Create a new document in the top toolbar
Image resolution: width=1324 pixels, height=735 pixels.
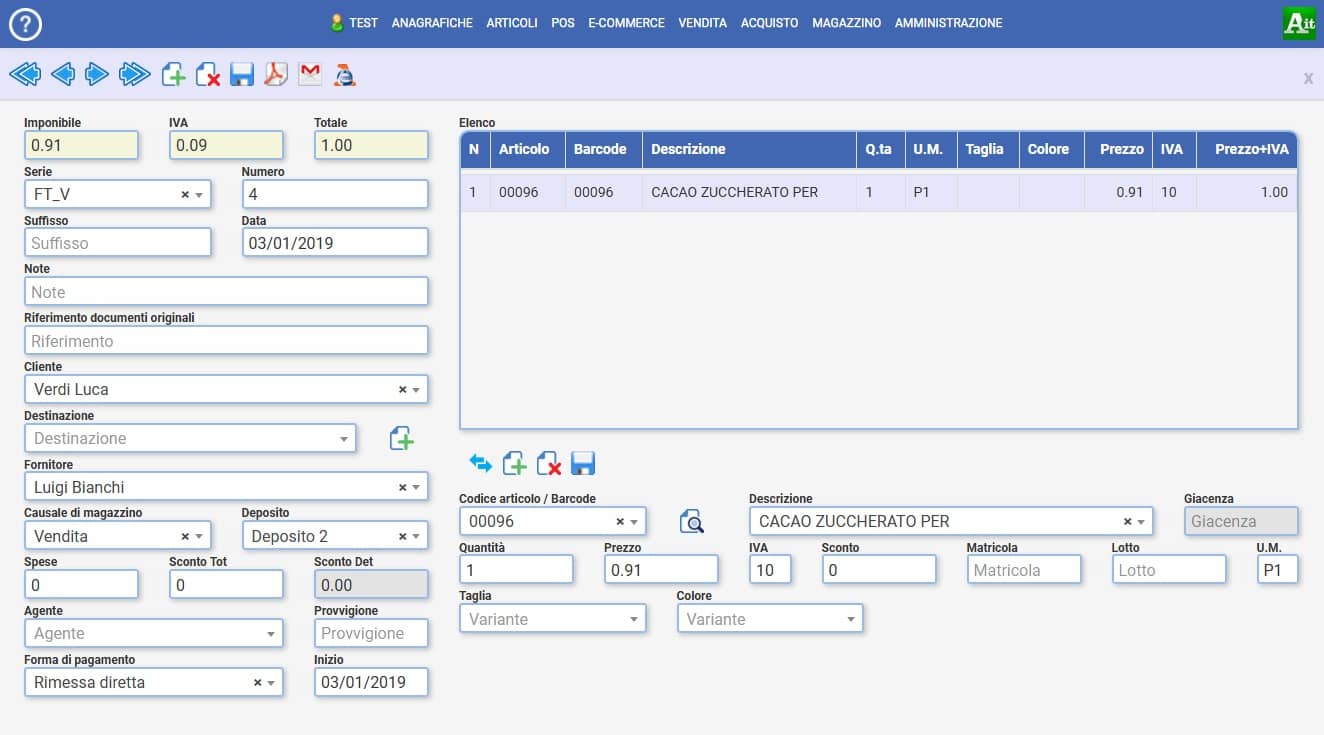(173, 74)
